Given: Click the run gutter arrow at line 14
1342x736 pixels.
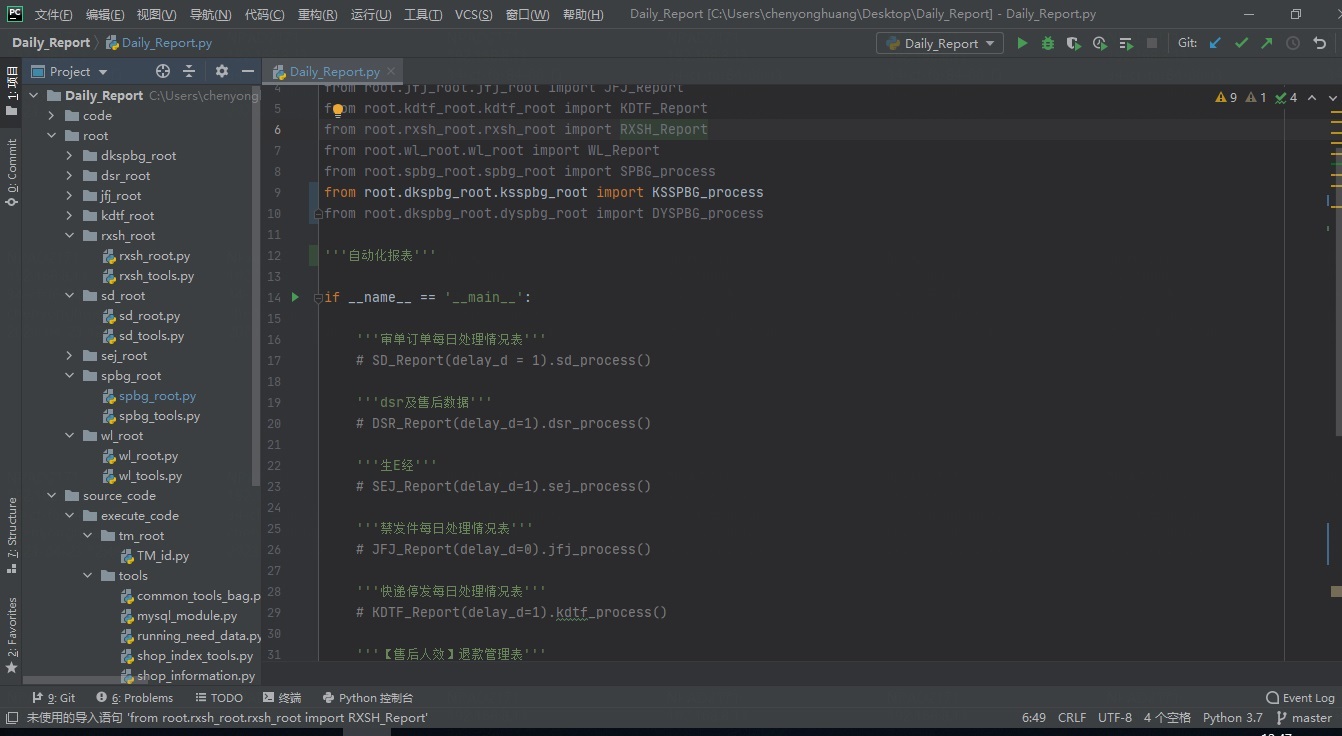Looking at the screenshot, I should (x=295, y=297).
